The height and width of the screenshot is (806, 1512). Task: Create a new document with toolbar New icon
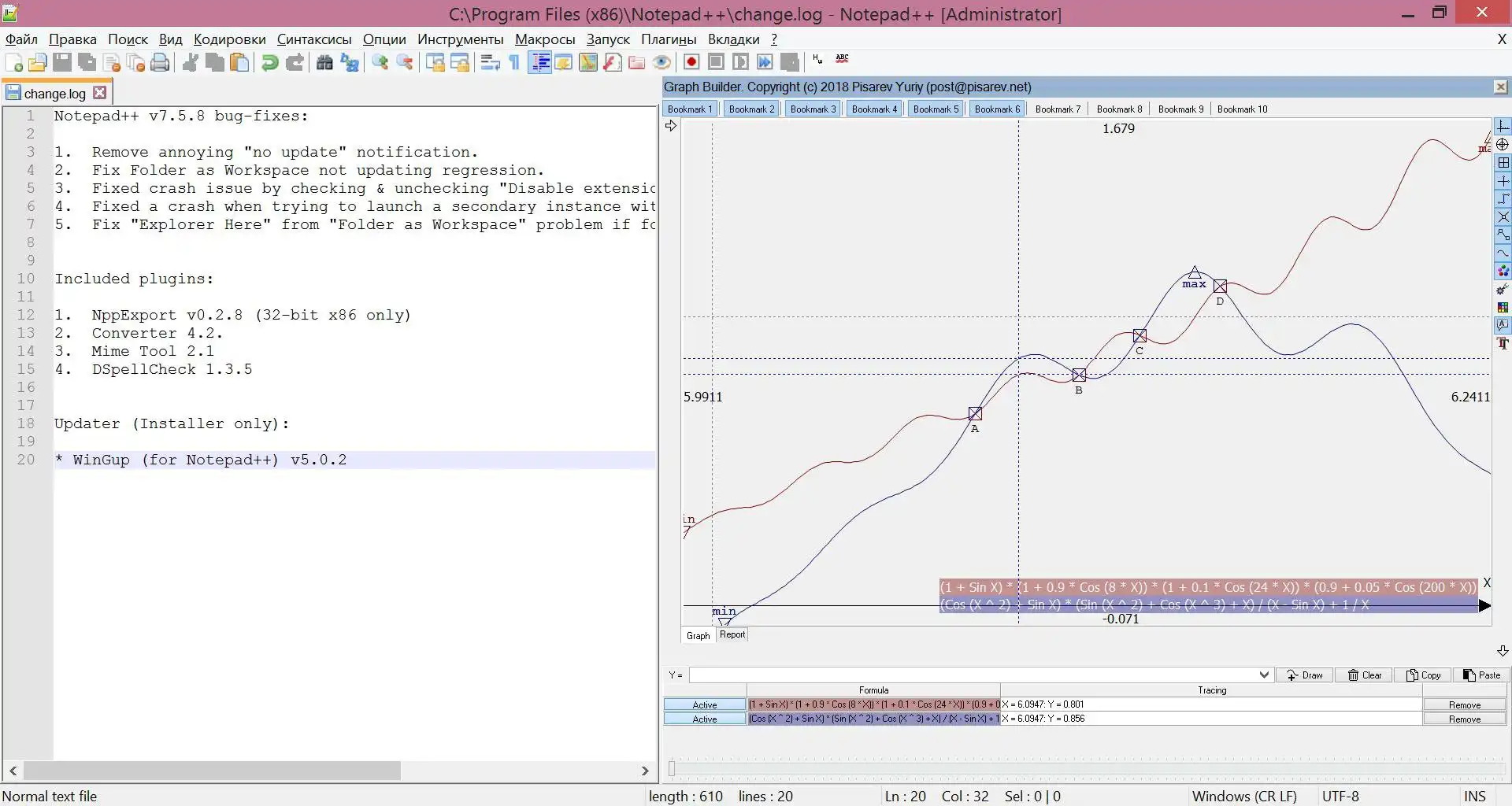tap(13, 63)
